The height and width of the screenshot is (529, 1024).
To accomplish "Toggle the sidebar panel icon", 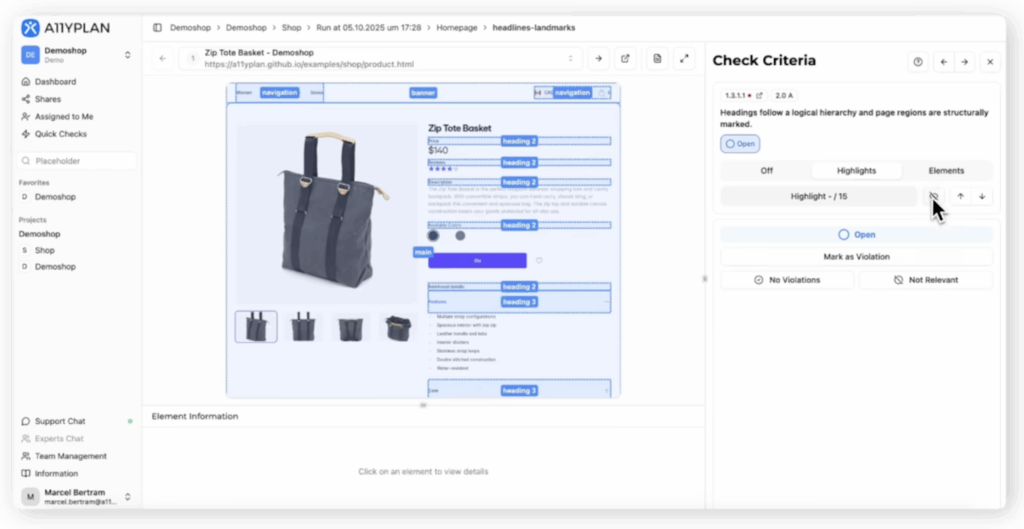I will (157, 27).
